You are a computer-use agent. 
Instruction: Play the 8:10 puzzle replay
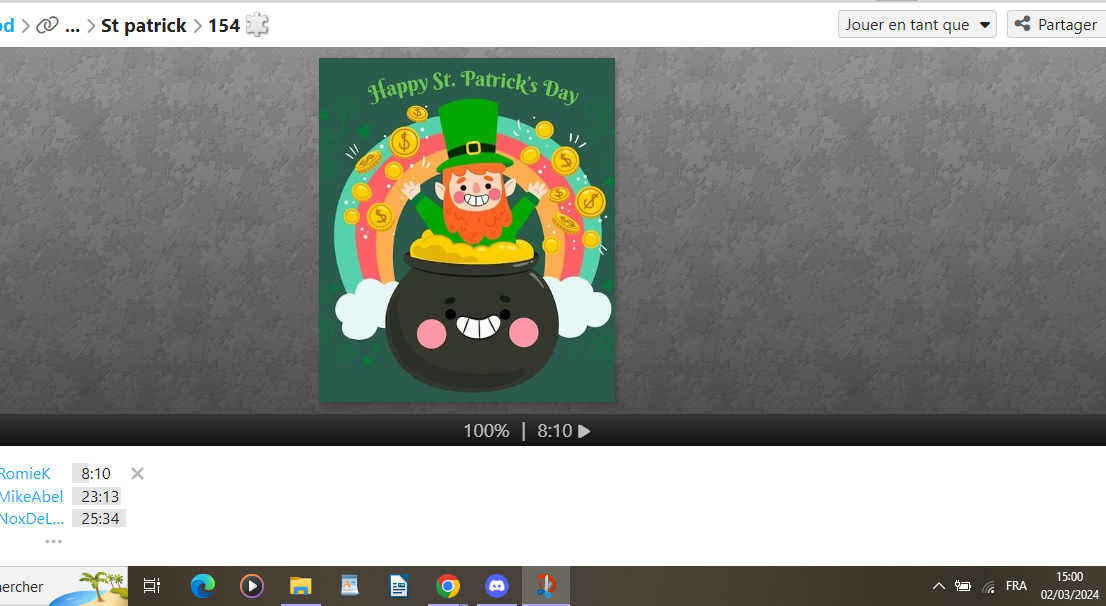coord(584,431)
